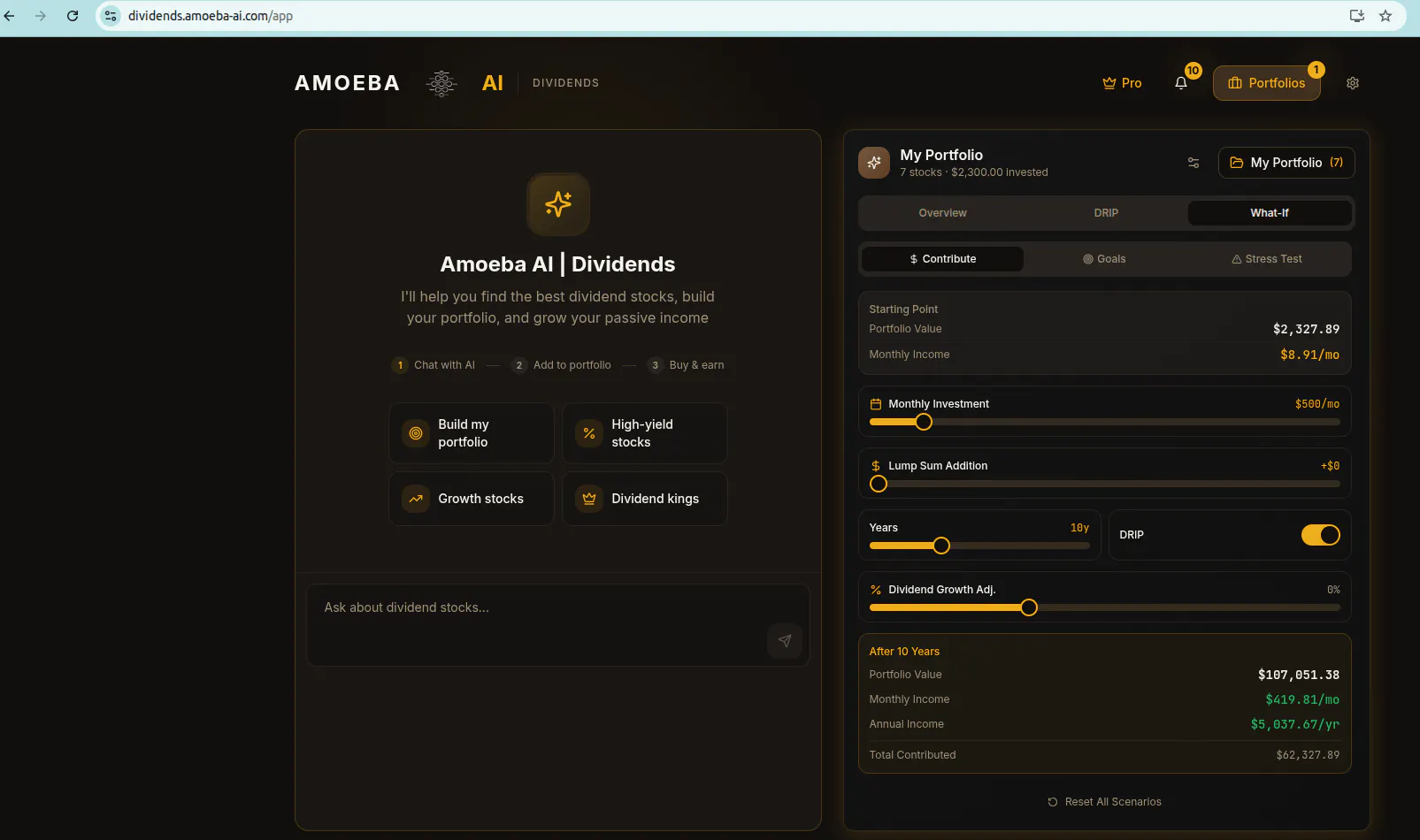1420x840 pixels.
Task: Open the Portfolios button in header
Action: pyautogui.click(x=1267, y=83)
